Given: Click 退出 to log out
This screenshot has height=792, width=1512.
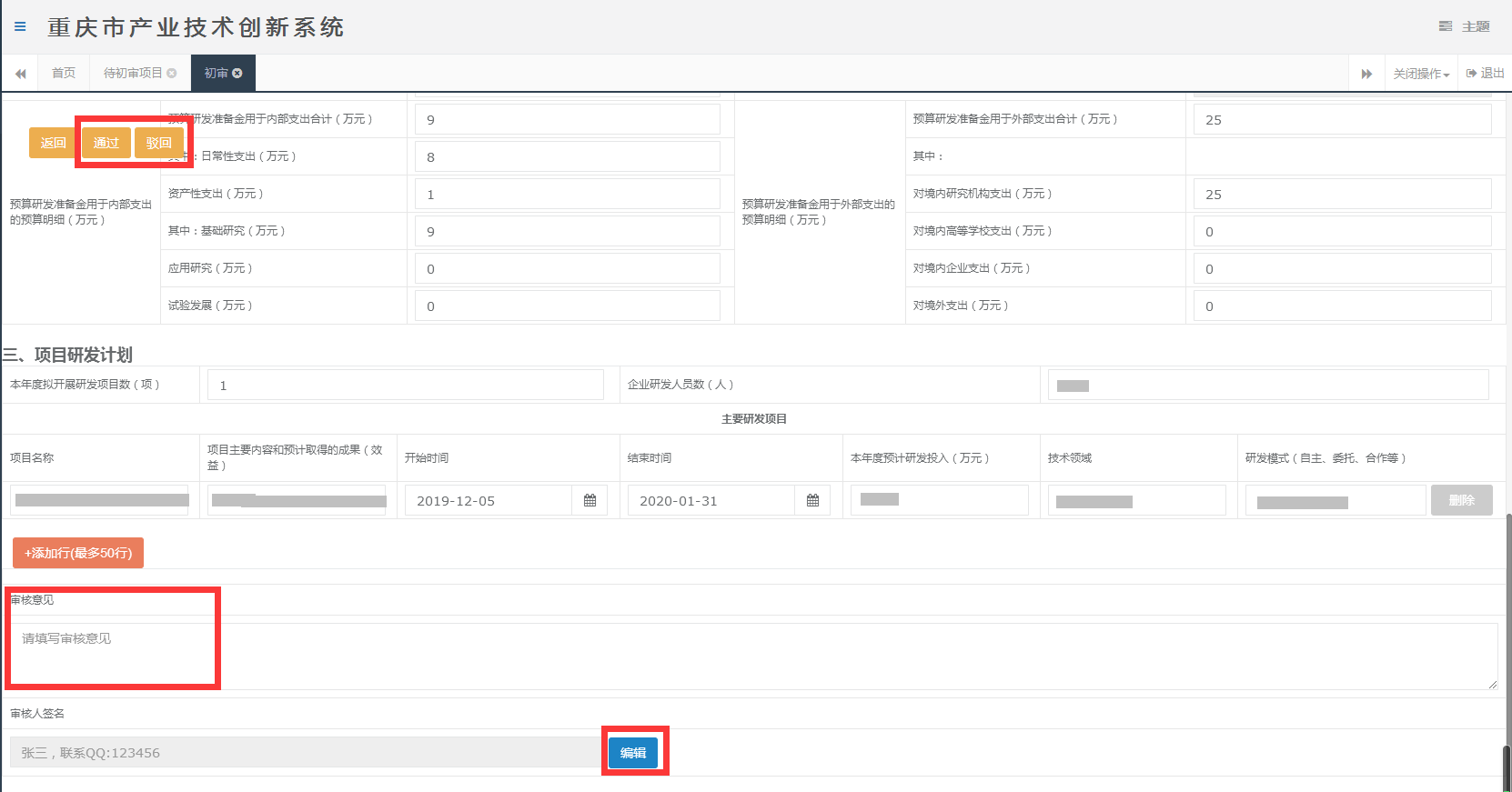Looking at the screenshot, I should coord(1485,74).
